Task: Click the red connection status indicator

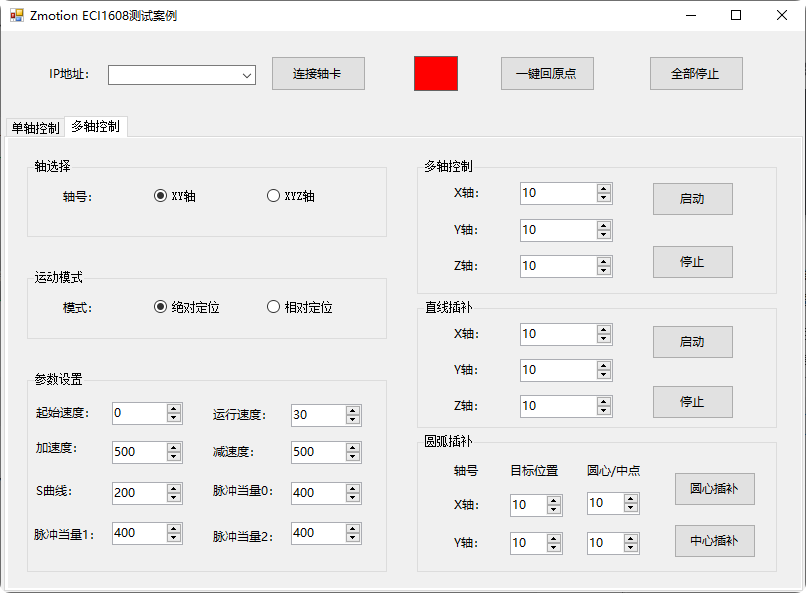Action: click(x=436, y=73)
